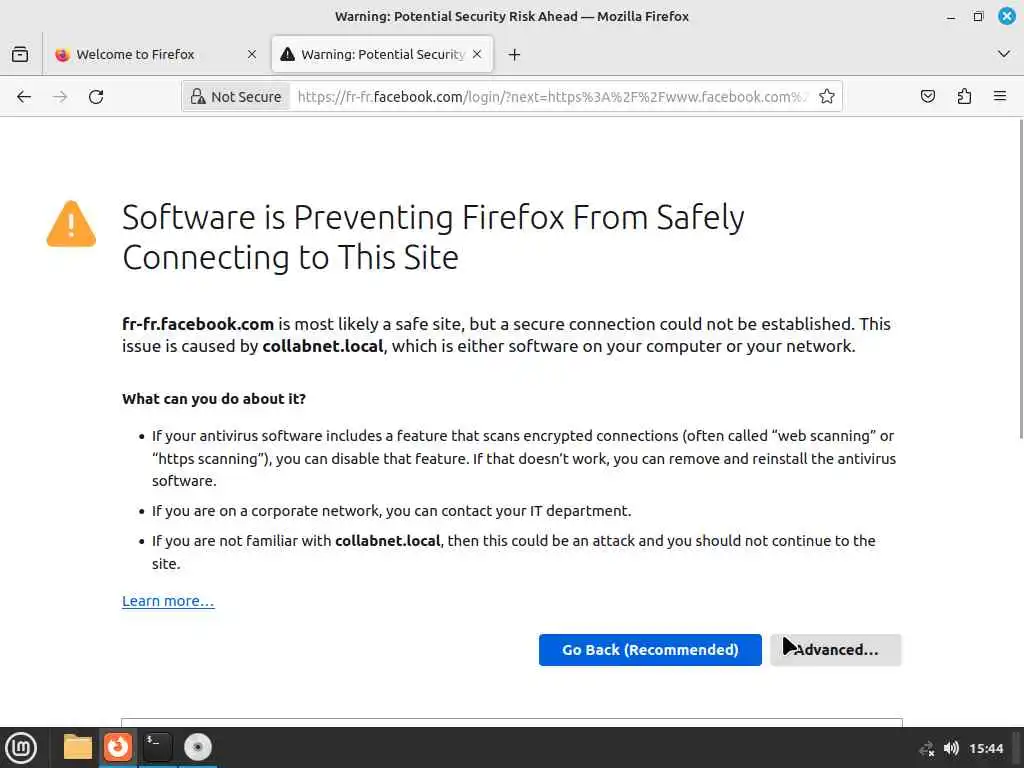This screenshot has width=1024, height=768.
Task: Expand the Advanced... error details
Action: pos(836,650)
